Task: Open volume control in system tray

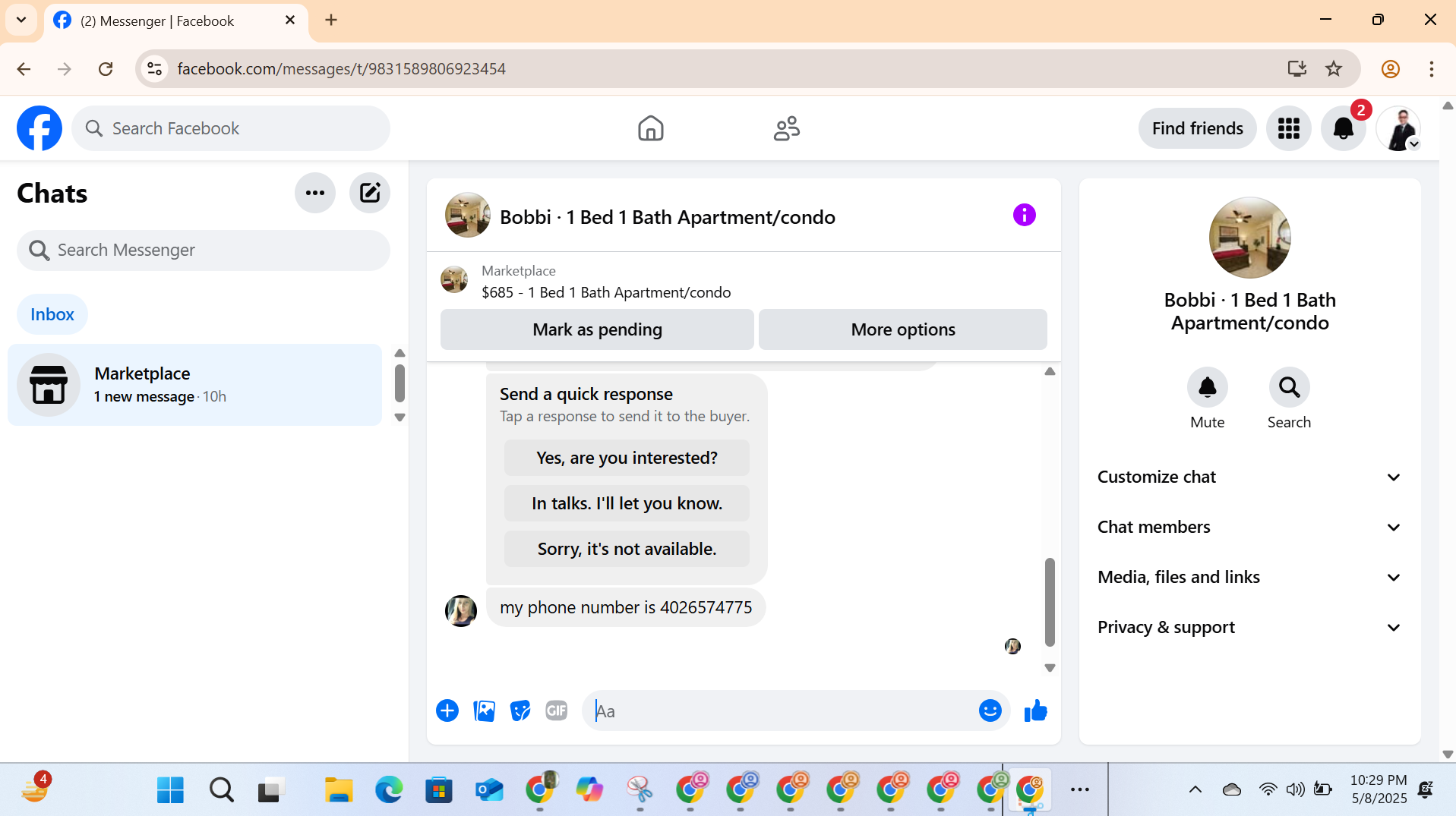Action: click(x=1295, y=790)
